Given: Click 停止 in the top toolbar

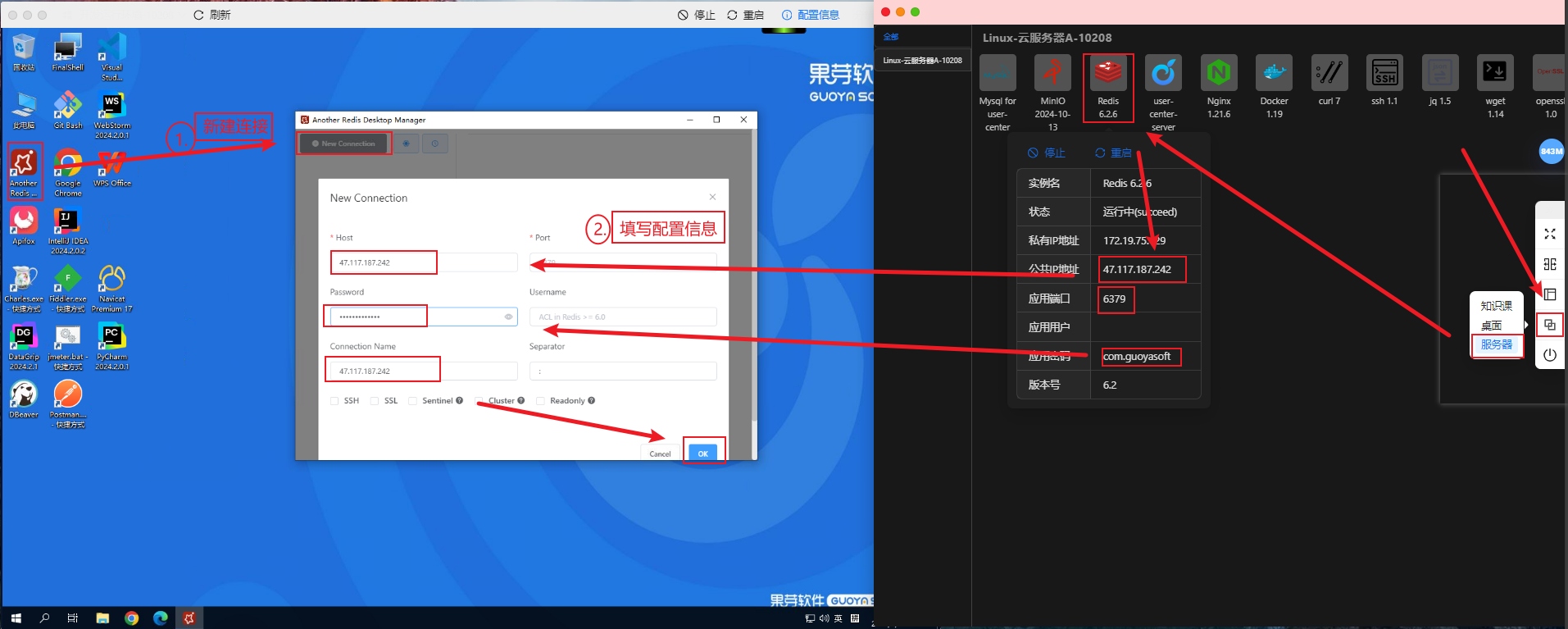Looking at the screenshot, I should pos(696,15).
